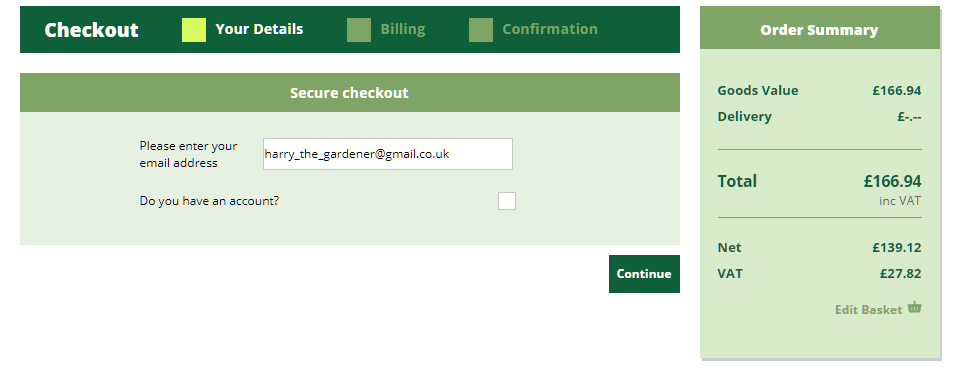Tick the 'Do you have an account?' checkbox
959x371 pixels.
[x=506, y=201]
